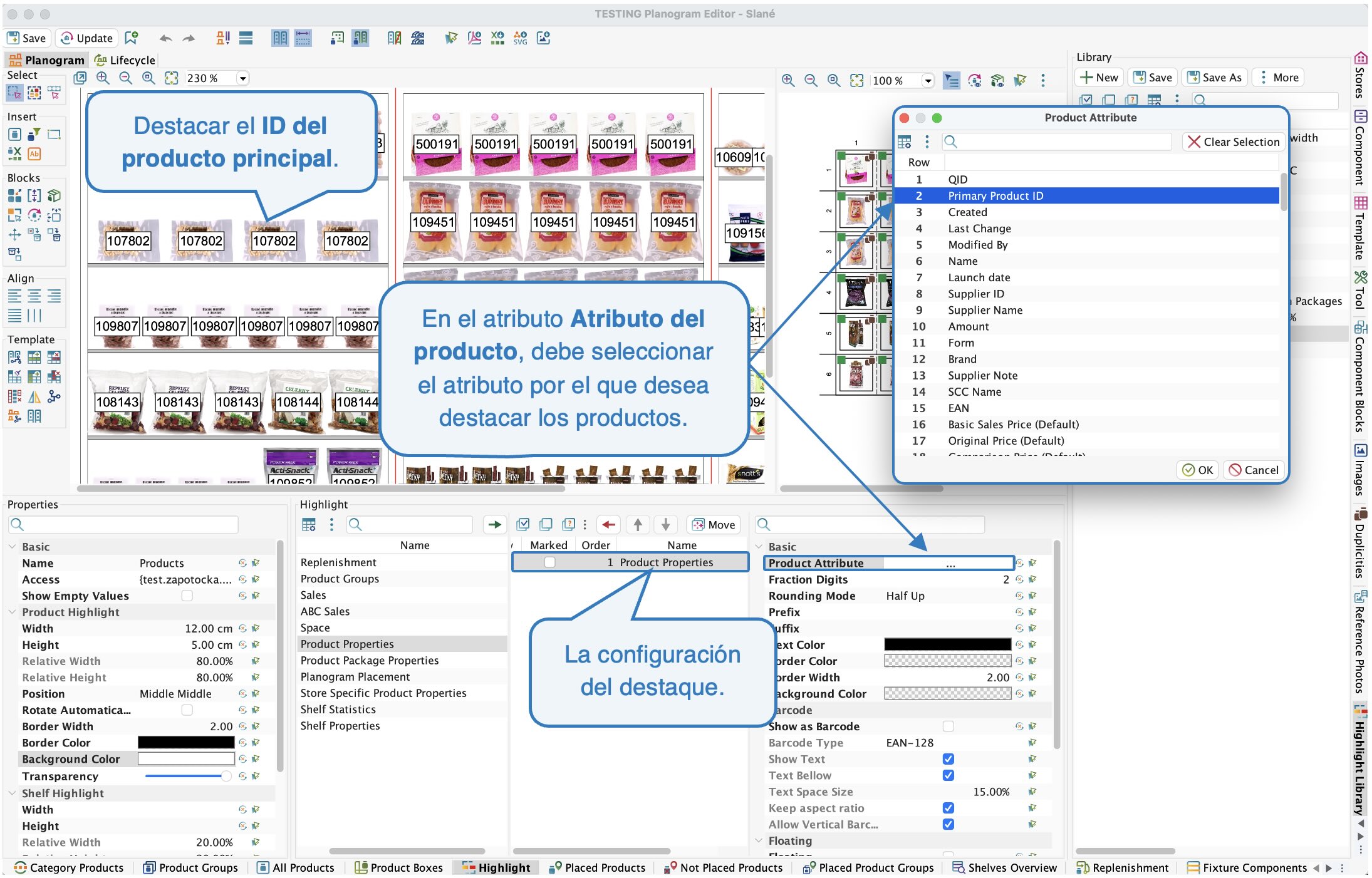Uncheck the Keep aspect ratio checkbox

(x=948, y=808)
